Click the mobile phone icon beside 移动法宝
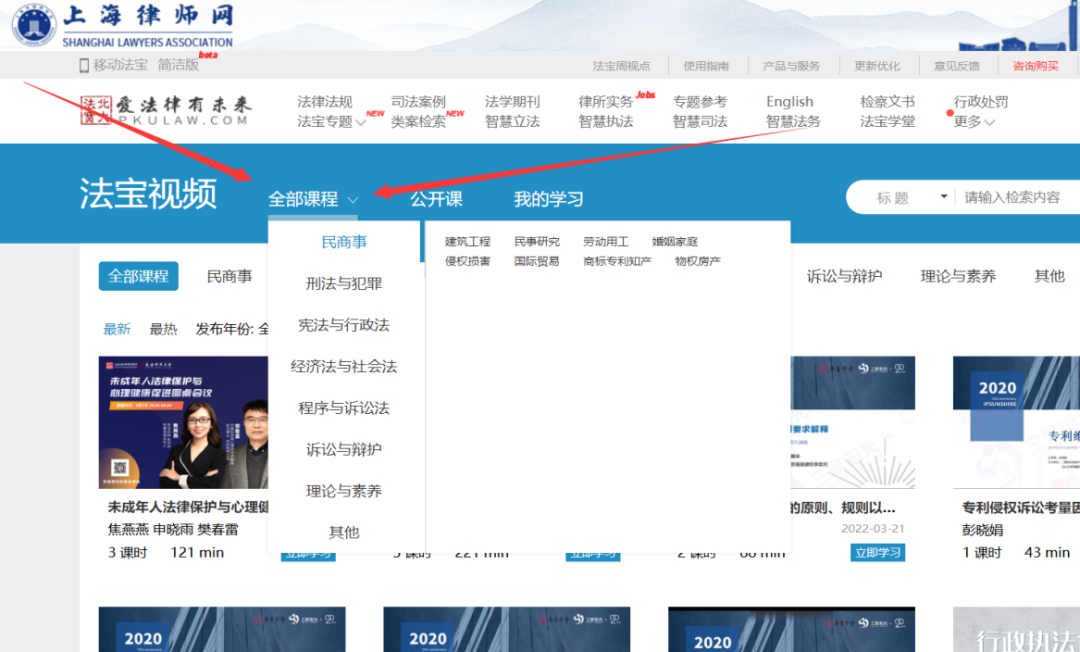The height and width of the screenshot is (652, 1080). (84, 65)
